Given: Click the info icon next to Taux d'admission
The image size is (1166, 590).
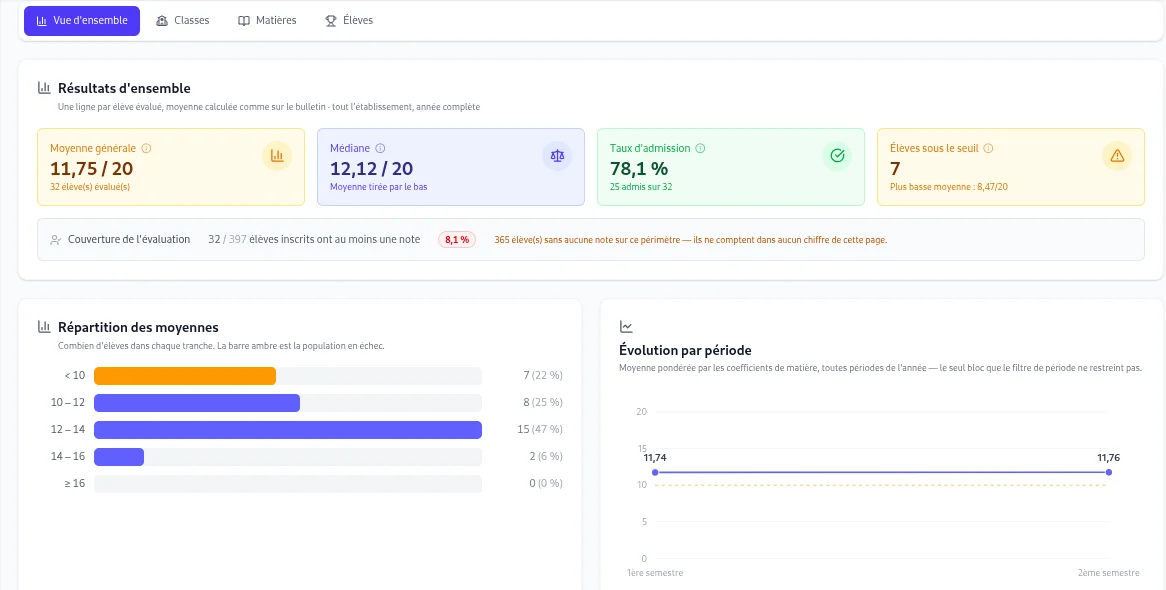Looking at the screenshot, I should point(700,148).
